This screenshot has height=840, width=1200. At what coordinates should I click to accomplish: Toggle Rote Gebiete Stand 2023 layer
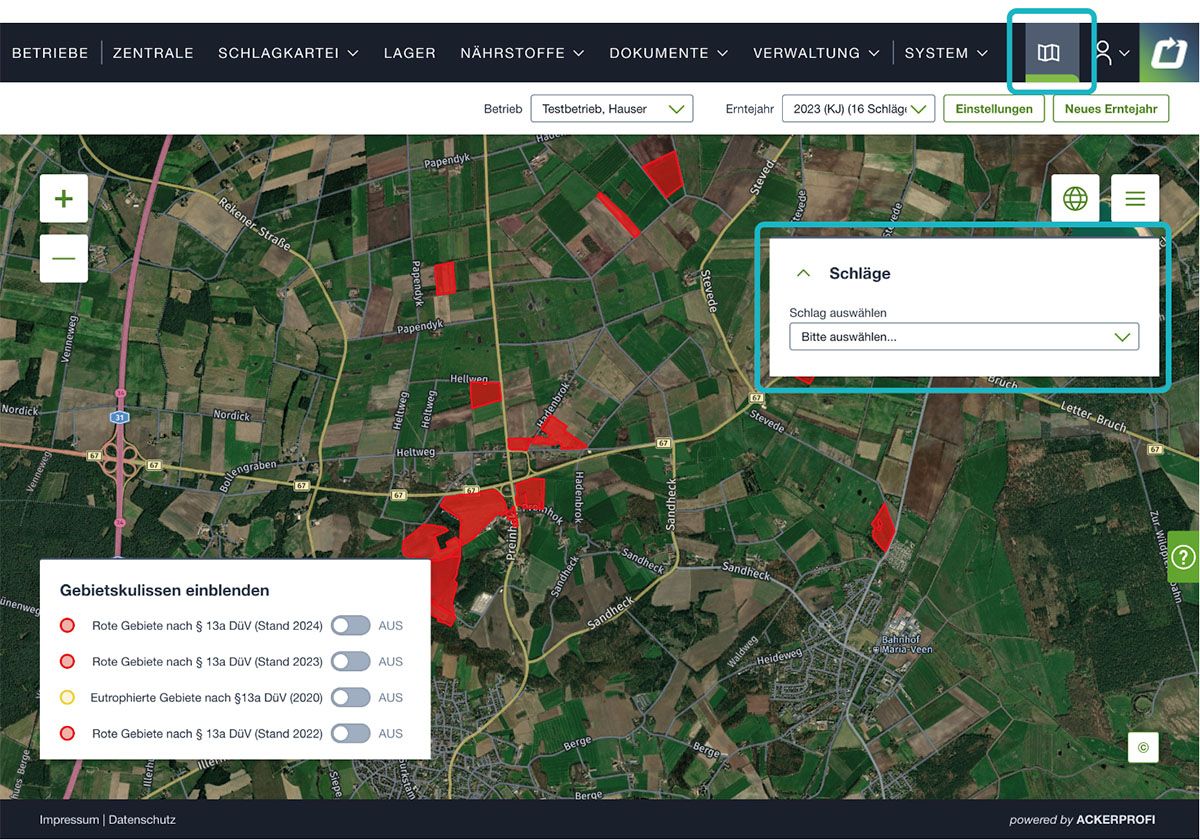pyautogui.click(x=350, y=662)
